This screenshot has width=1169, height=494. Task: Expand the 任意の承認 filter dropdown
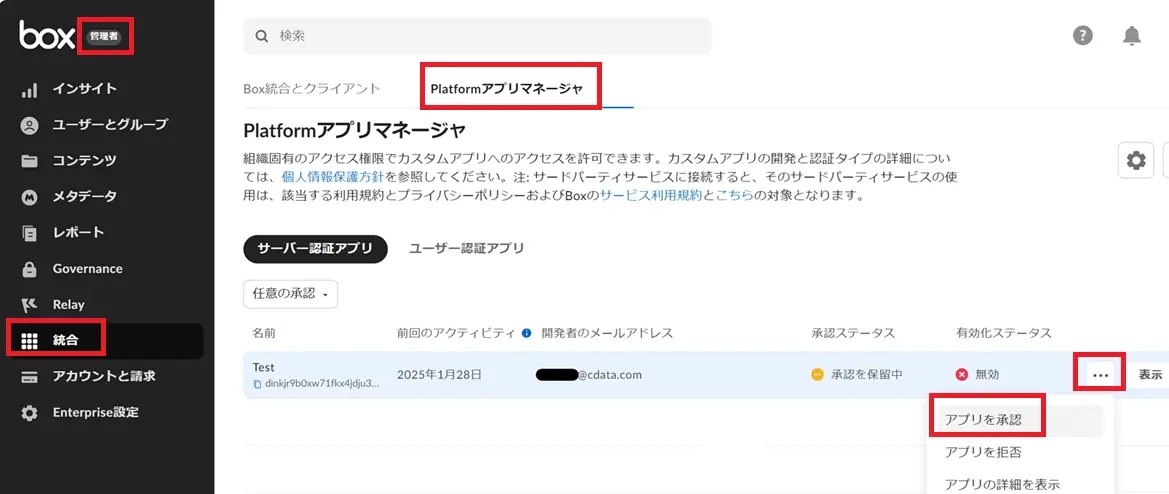[291, 294]
